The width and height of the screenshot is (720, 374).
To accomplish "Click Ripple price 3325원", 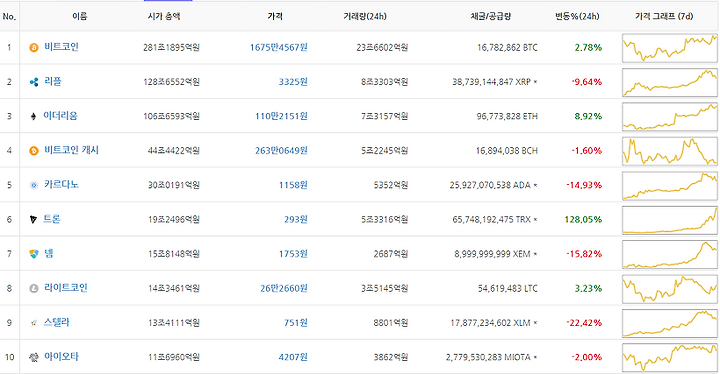I will coord(293,82).
